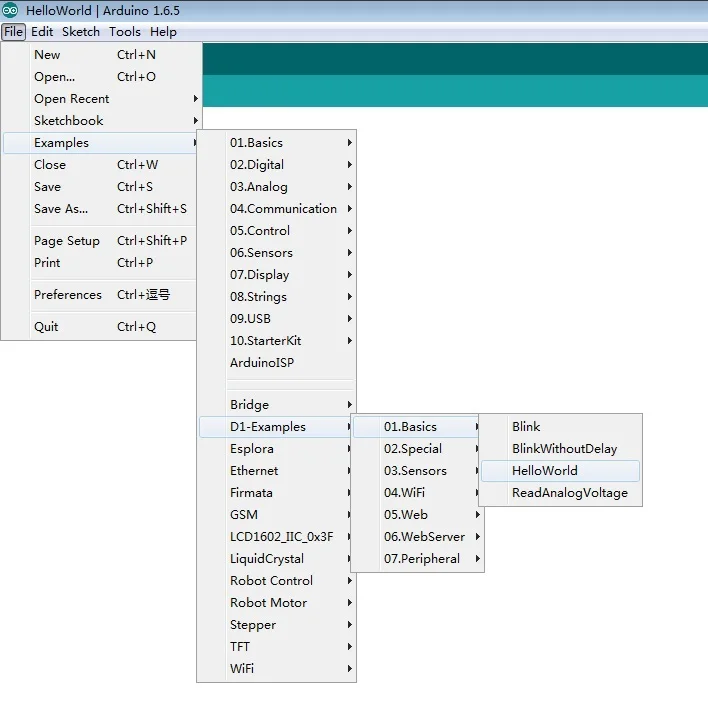Expand 05.Web under D1-Examples
Screen dimensions: 708x718
point(418,514)
